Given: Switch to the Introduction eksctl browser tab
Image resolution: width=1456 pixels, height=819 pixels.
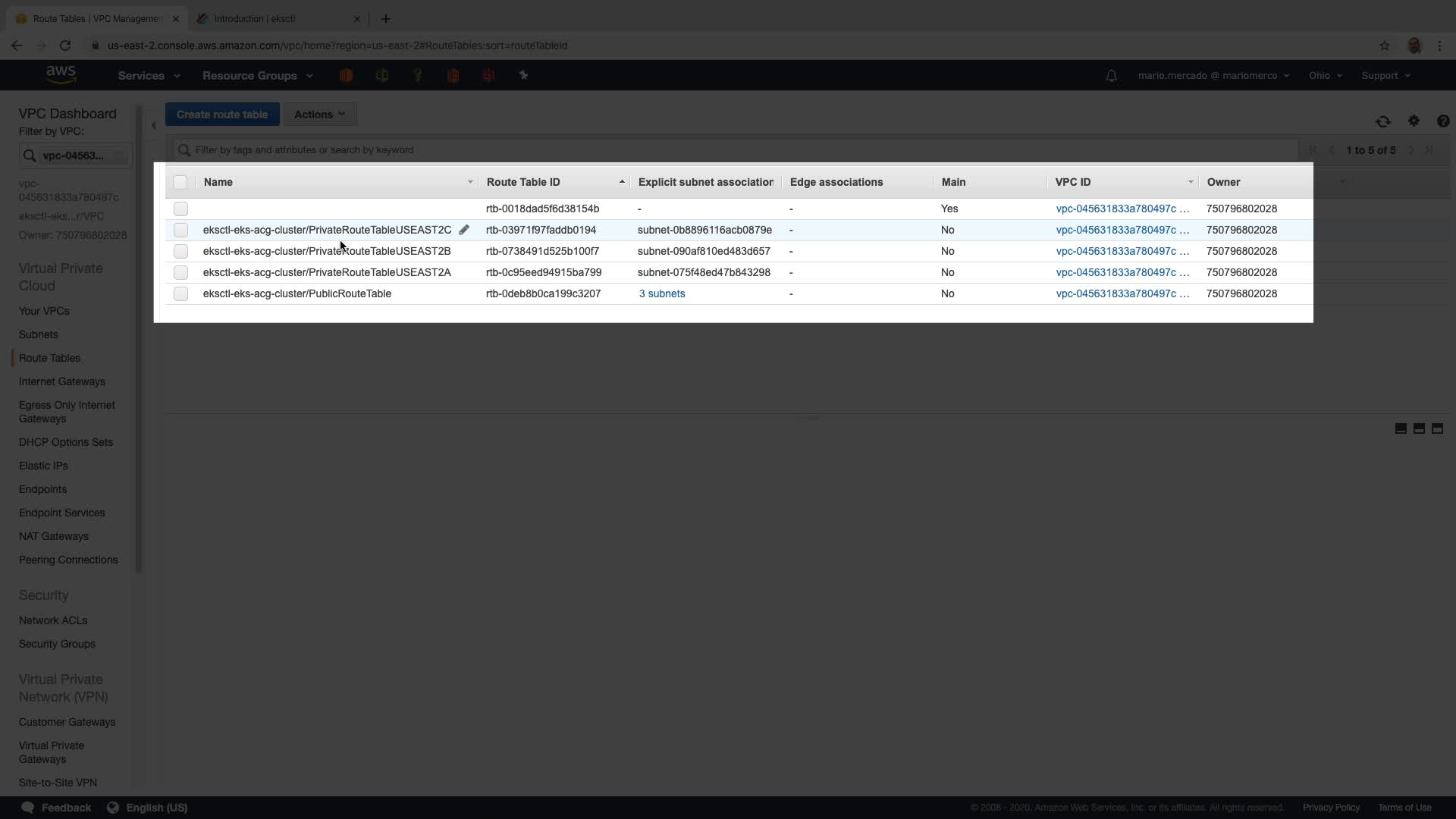Looking at the screenshot, I should (255, 18).
